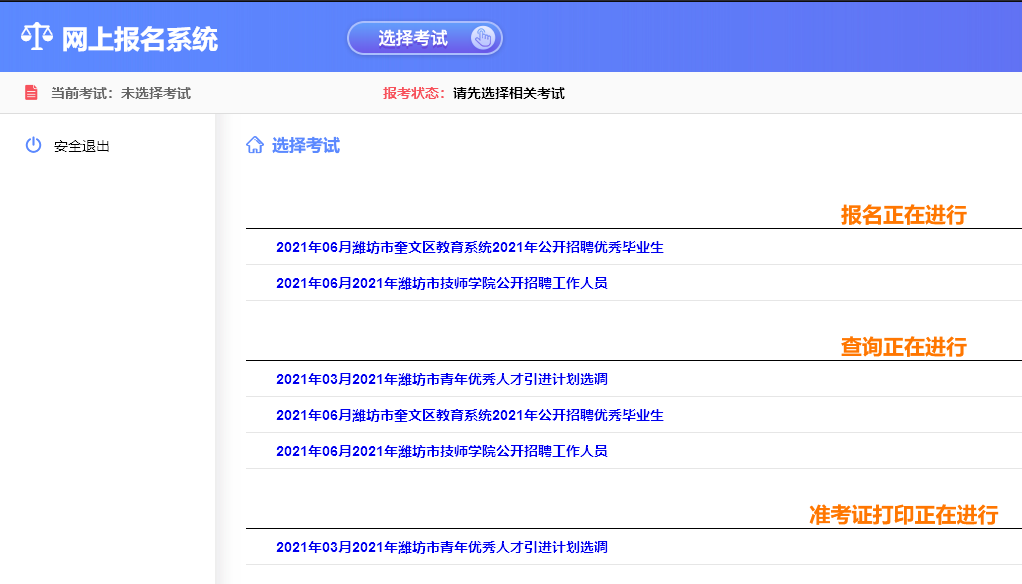Click the 准考证打印正在进行 section header
Screen dimensions: 1022x584
903,515
